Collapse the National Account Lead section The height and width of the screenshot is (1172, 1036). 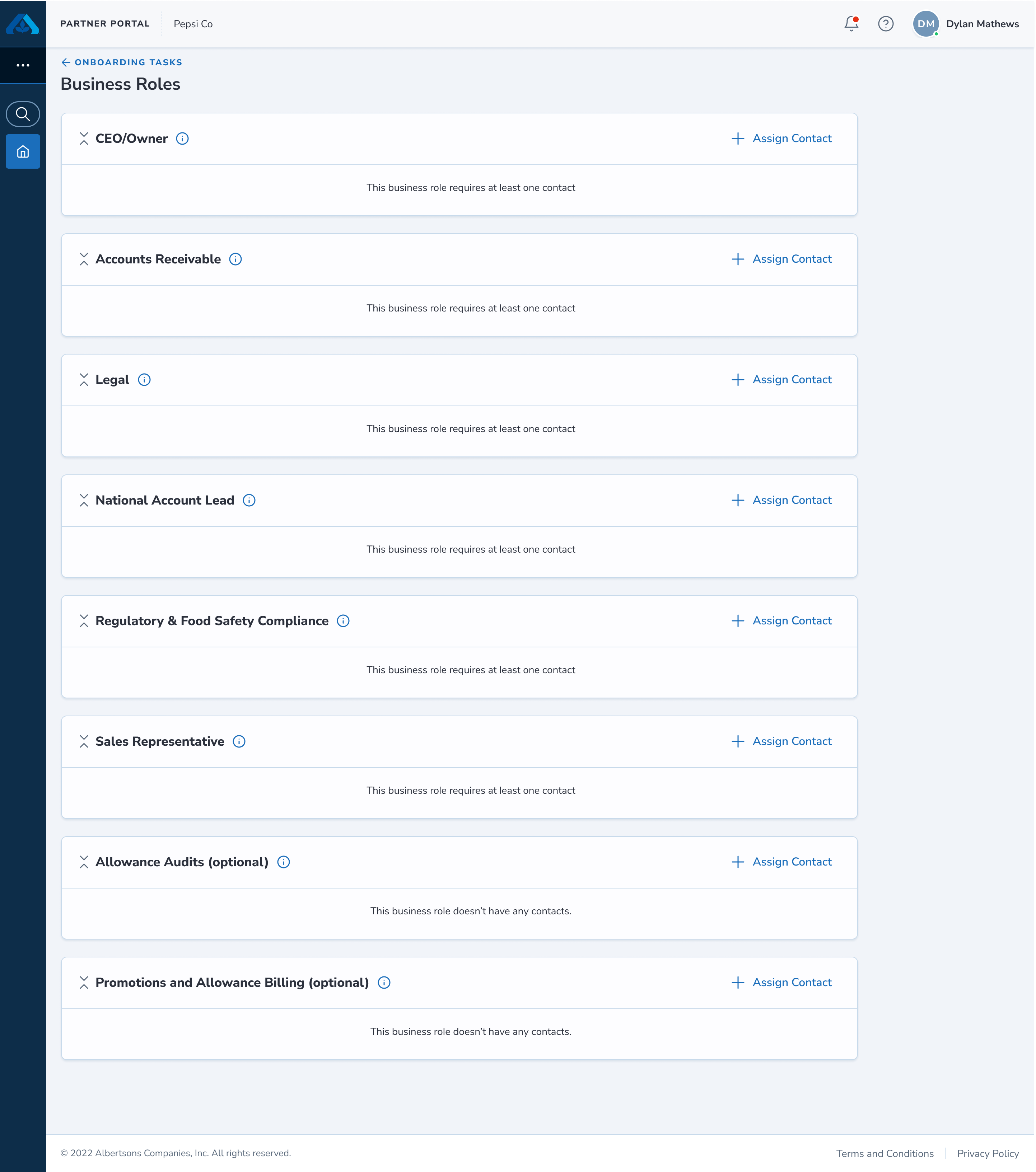[x=84, y=501]
